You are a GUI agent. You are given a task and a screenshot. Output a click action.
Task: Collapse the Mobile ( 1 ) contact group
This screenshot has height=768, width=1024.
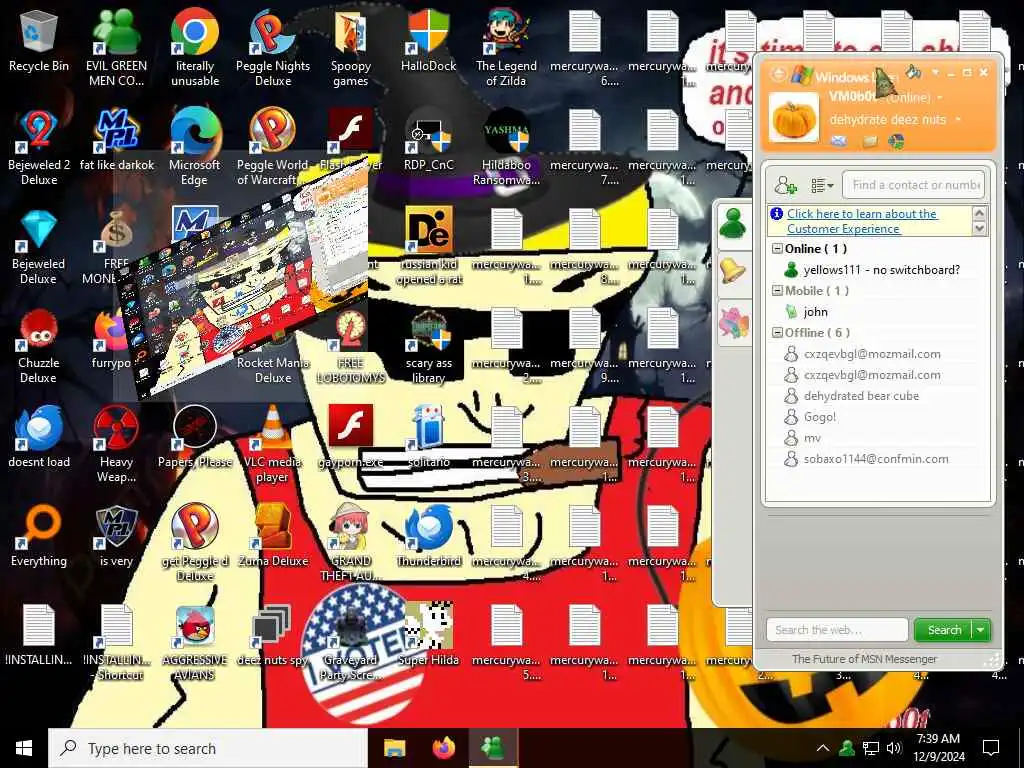click(777, 291)
